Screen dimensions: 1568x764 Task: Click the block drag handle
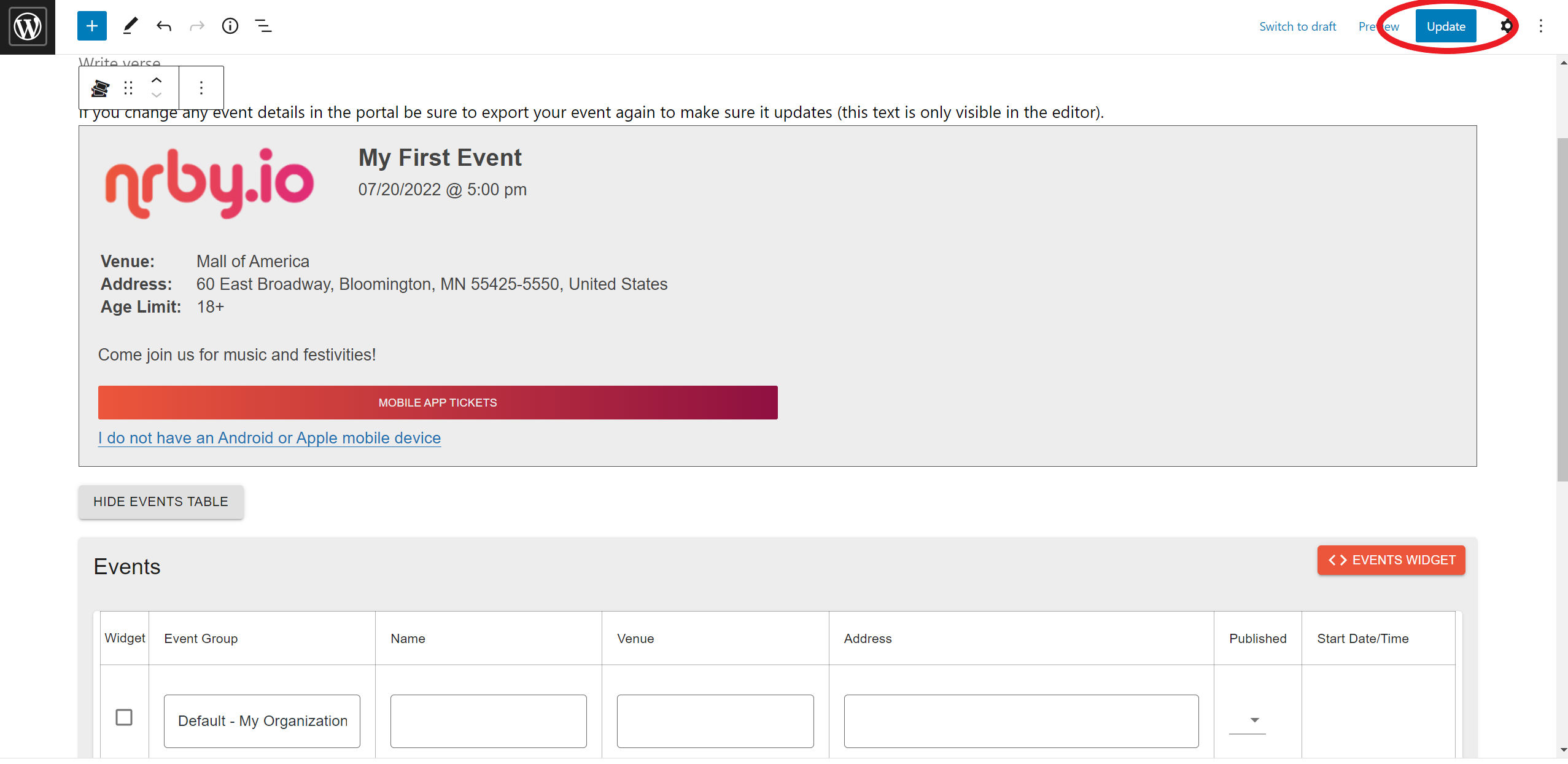point(128,88)
